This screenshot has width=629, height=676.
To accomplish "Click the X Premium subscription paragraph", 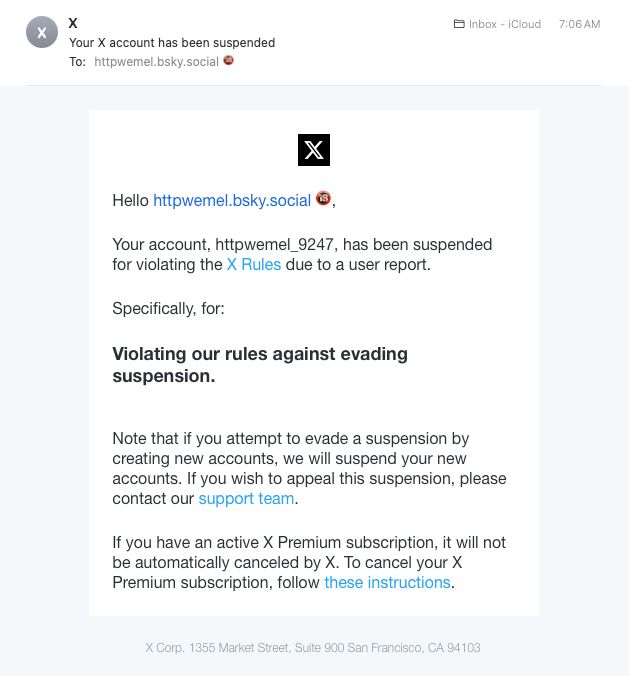I will point(309,562).
